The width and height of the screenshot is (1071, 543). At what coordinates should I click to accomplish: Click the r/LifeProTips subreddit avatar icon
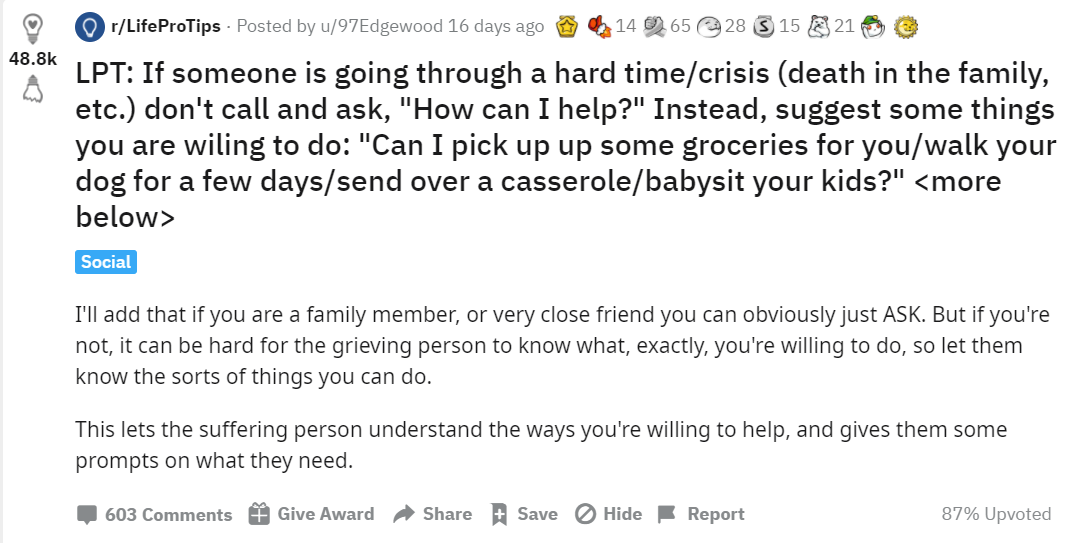(89, 27)
